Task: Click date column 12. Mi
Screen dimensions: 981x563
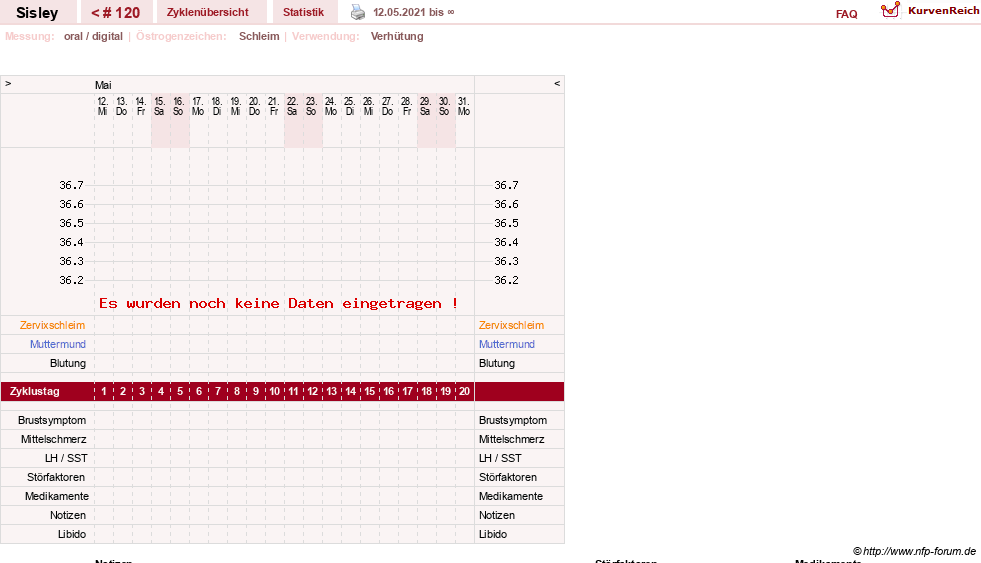Action: pyautogui.click(x=103, y=106)
